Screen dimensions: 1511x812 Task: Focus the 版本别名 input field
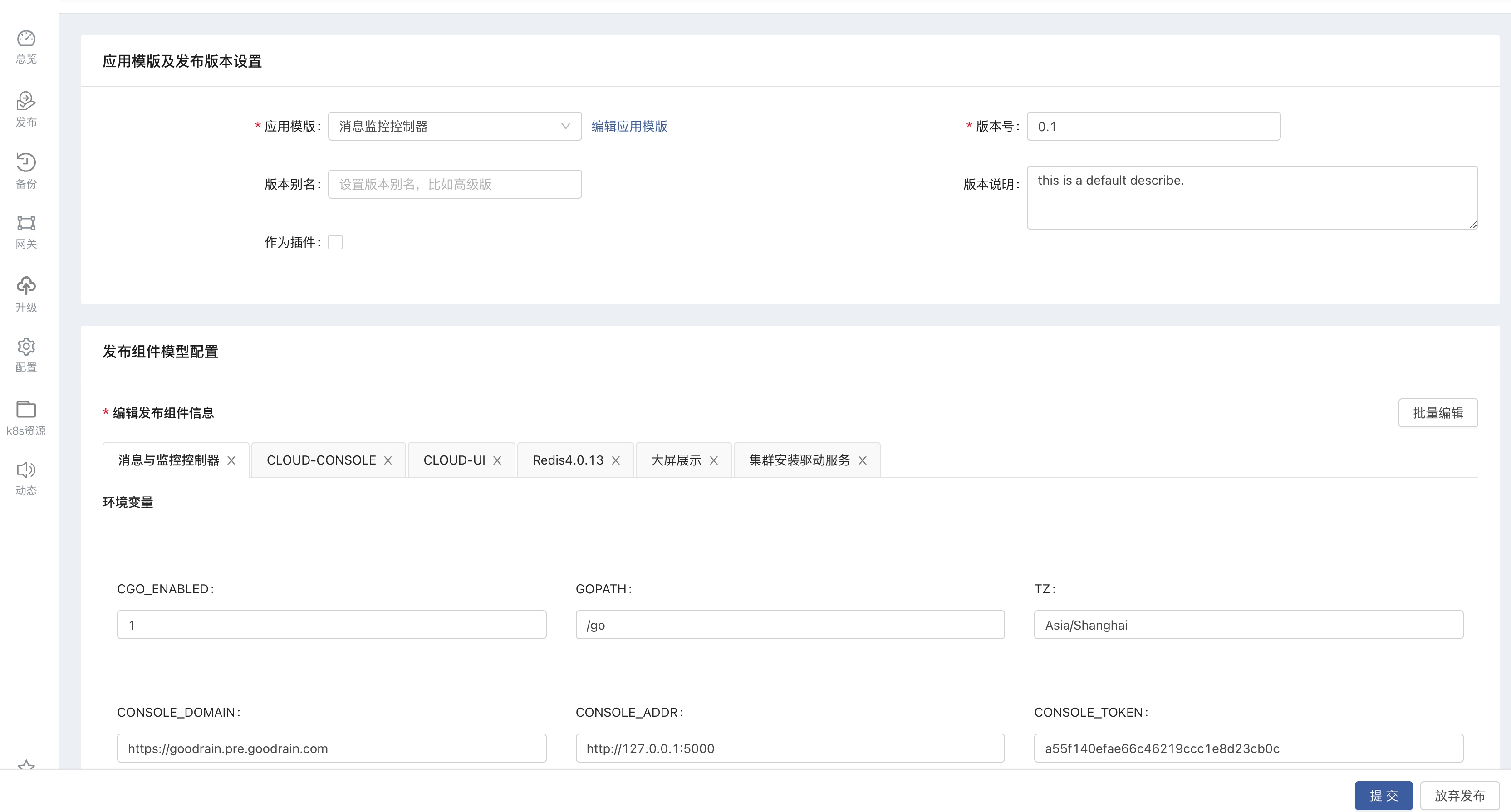click(455, 184)
